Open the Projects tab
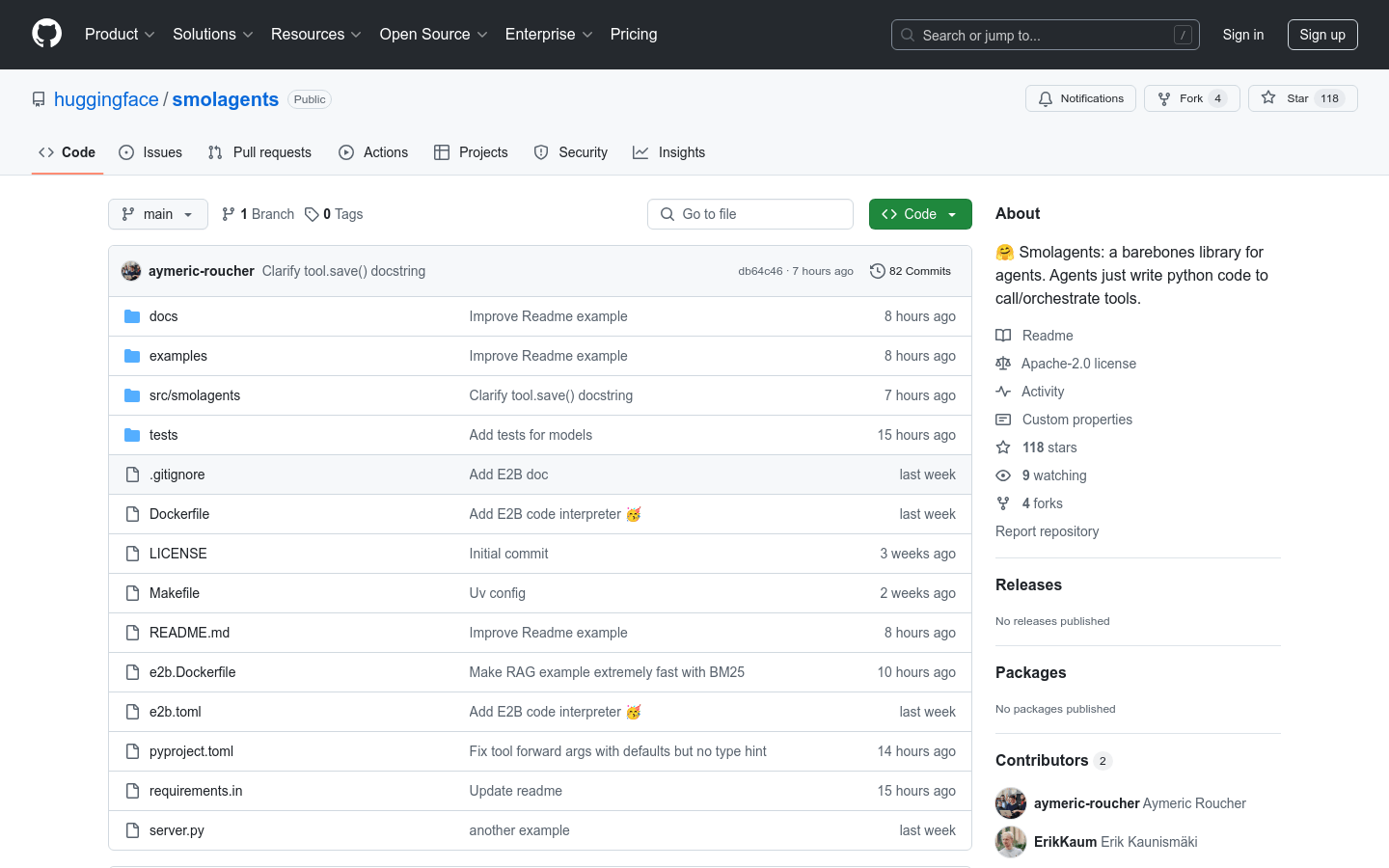The height and width of the screenshot is (868, 1389). [471, 152]
